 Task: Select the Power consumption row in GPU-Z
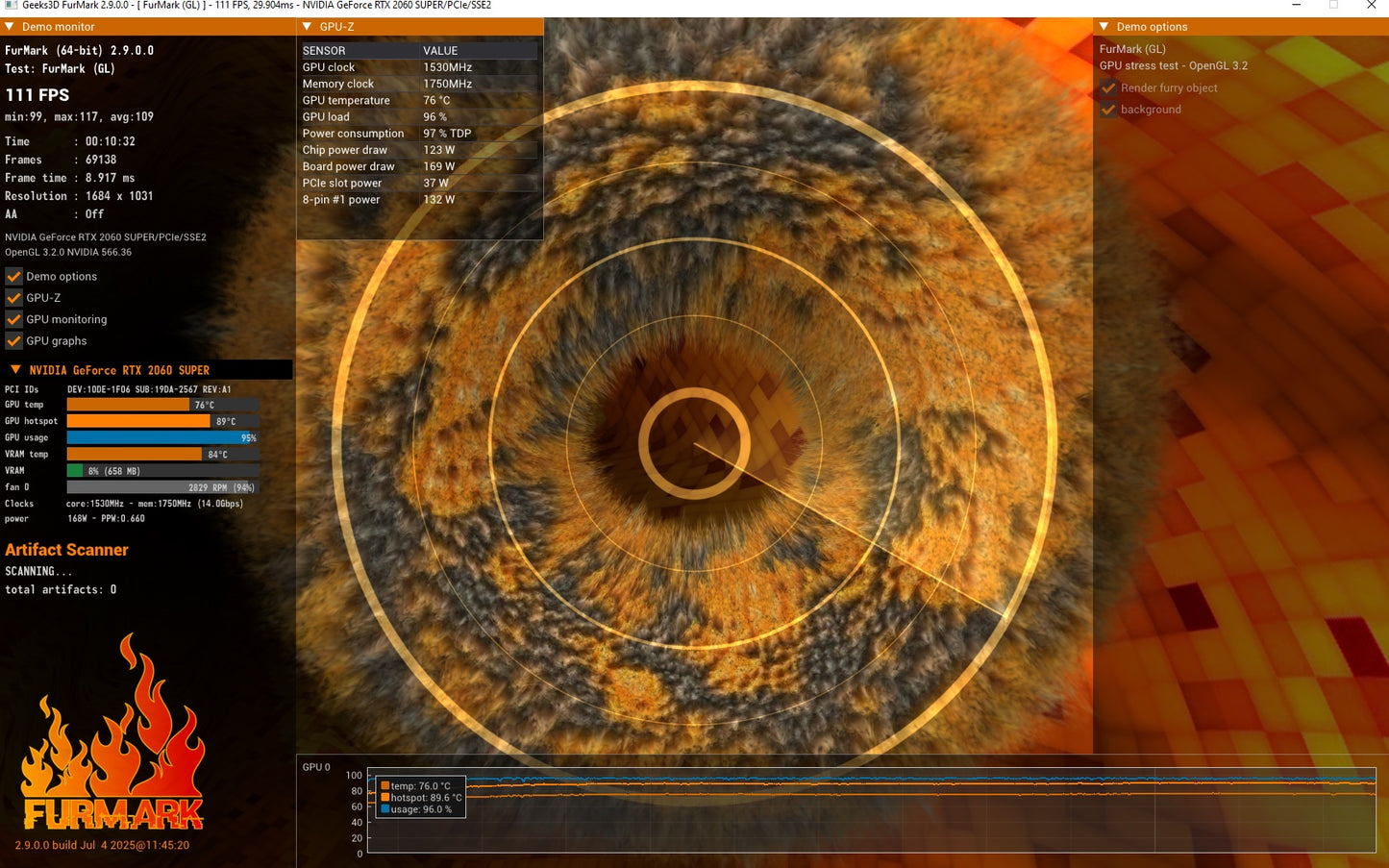pyautogui.click(x=419, y=134)
